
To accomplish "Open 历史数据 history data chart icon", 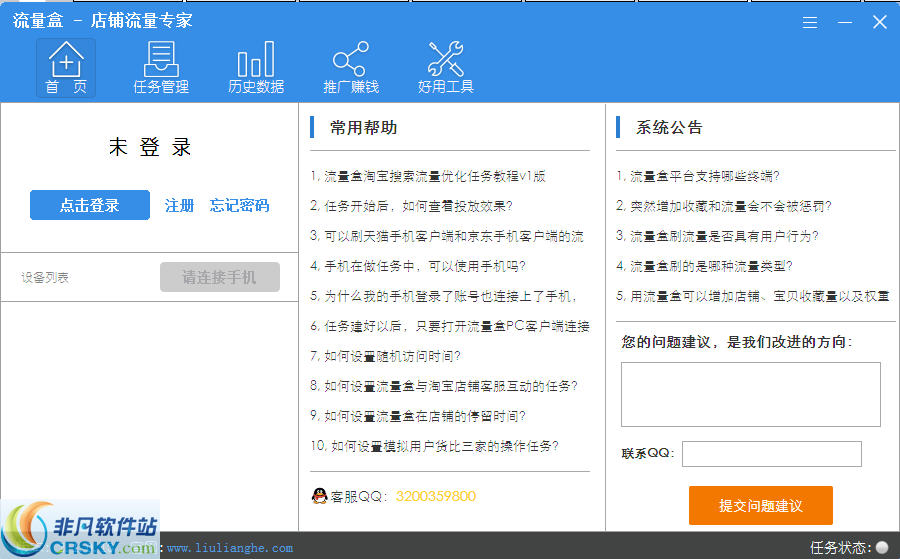I will tap(256, 68).
